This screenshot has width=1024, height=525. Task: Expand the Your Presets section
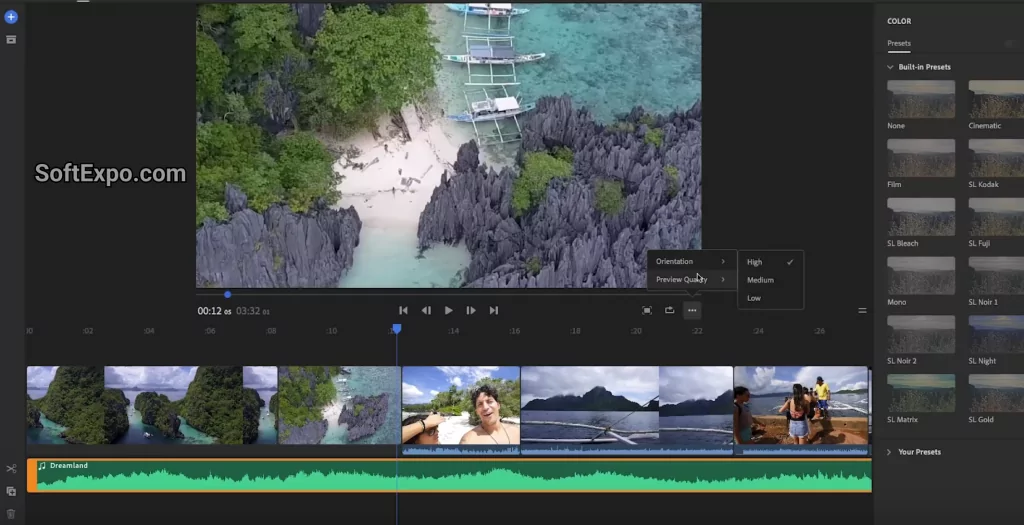coord(889,452)
